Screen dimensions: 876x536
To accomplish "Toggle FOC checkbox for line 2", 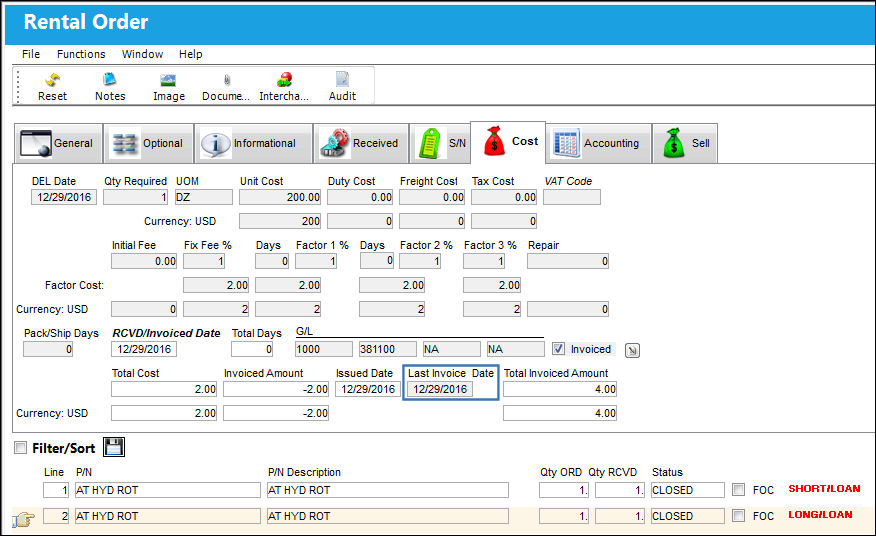I will pos(738,515).
